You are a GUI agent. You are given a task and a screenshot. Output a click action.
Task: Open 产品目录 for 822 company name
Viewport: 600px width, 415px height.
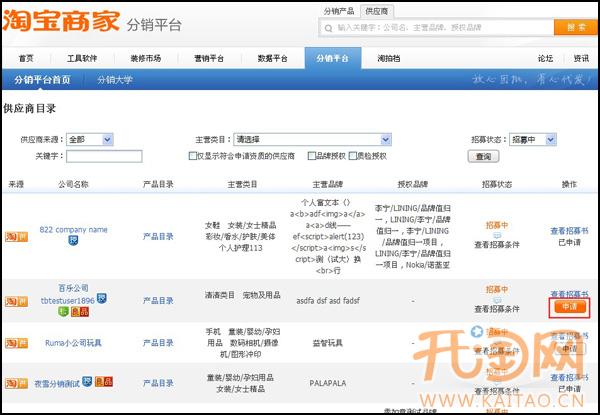click(158, 236)
